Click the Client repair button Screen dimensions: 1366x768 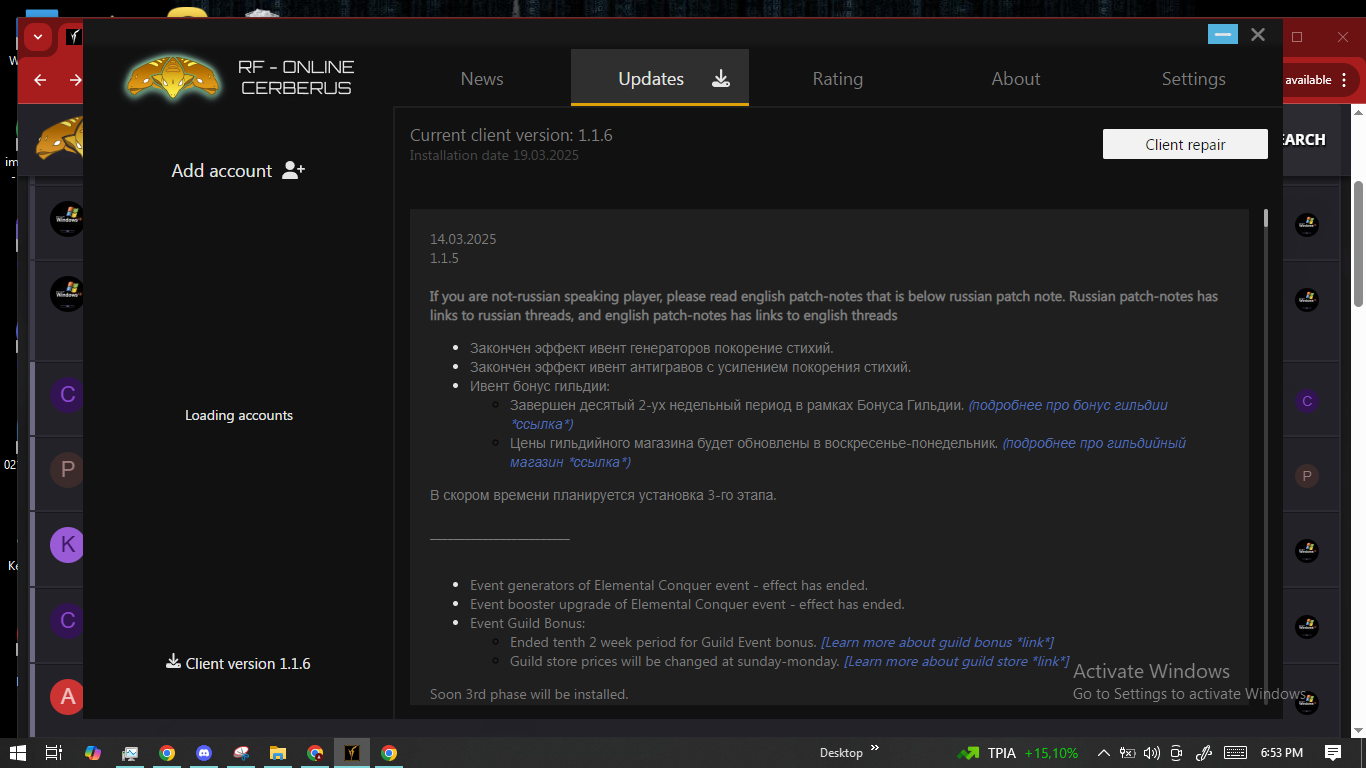[1185, 144]
